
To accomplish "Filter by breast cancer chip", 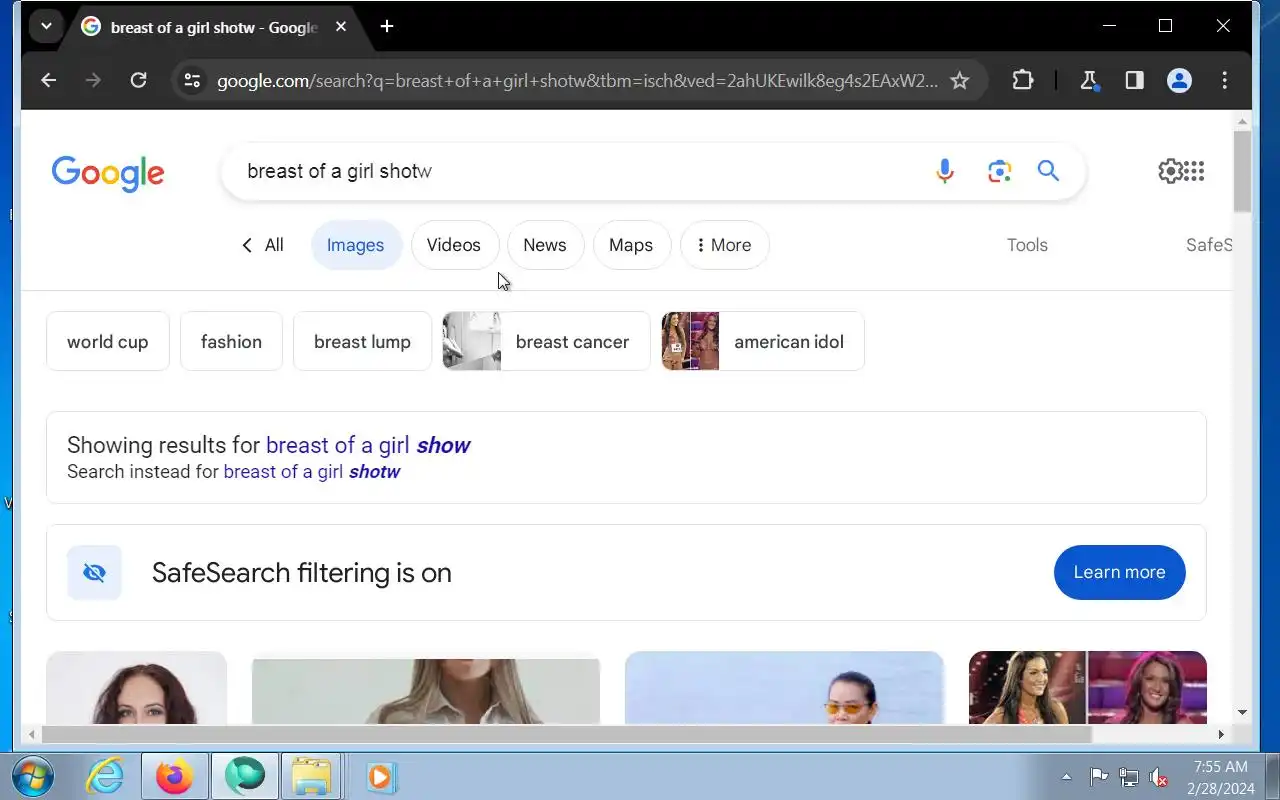I will tap(546, 342).
